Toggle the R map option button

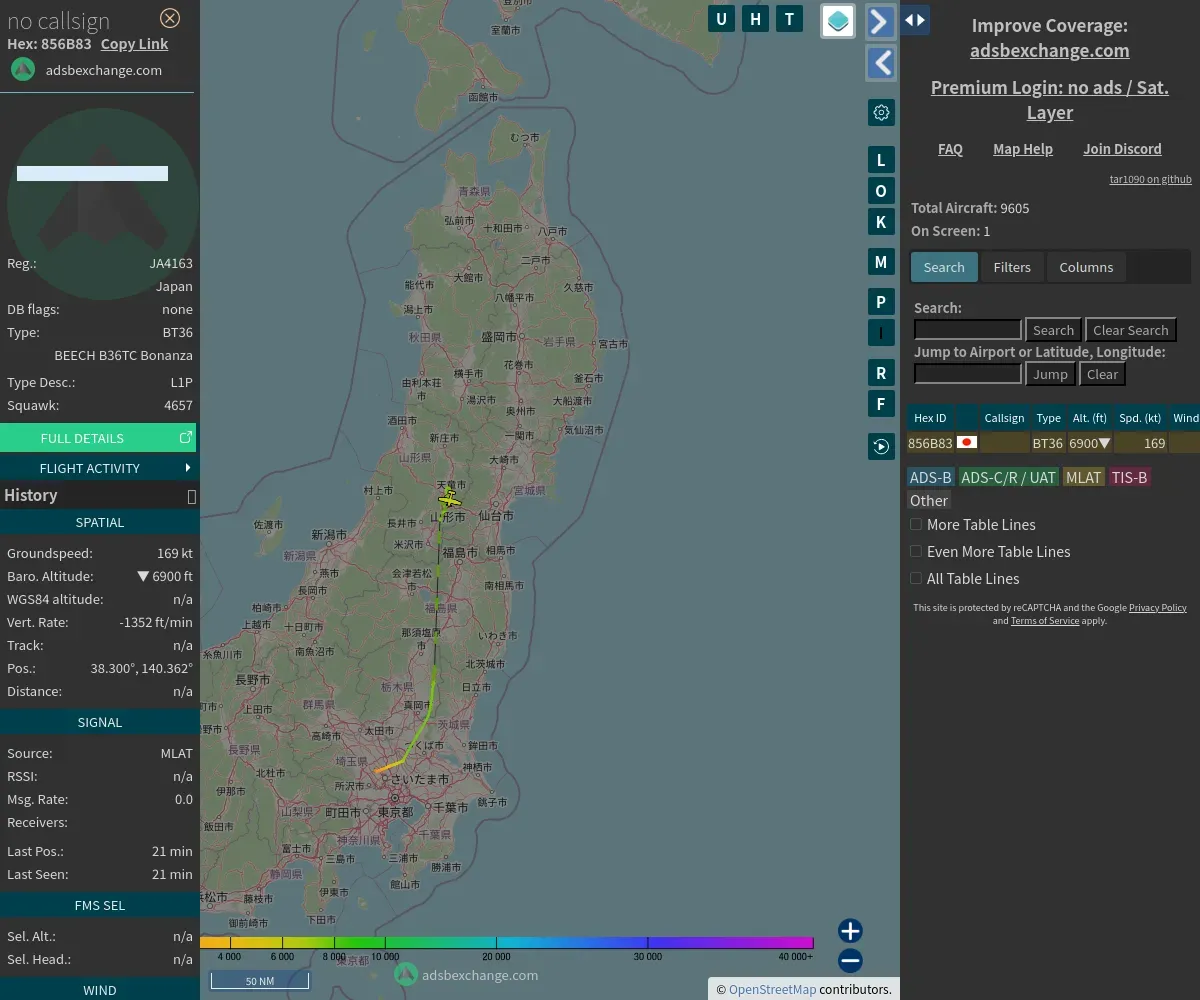click(x=881, y=373)
